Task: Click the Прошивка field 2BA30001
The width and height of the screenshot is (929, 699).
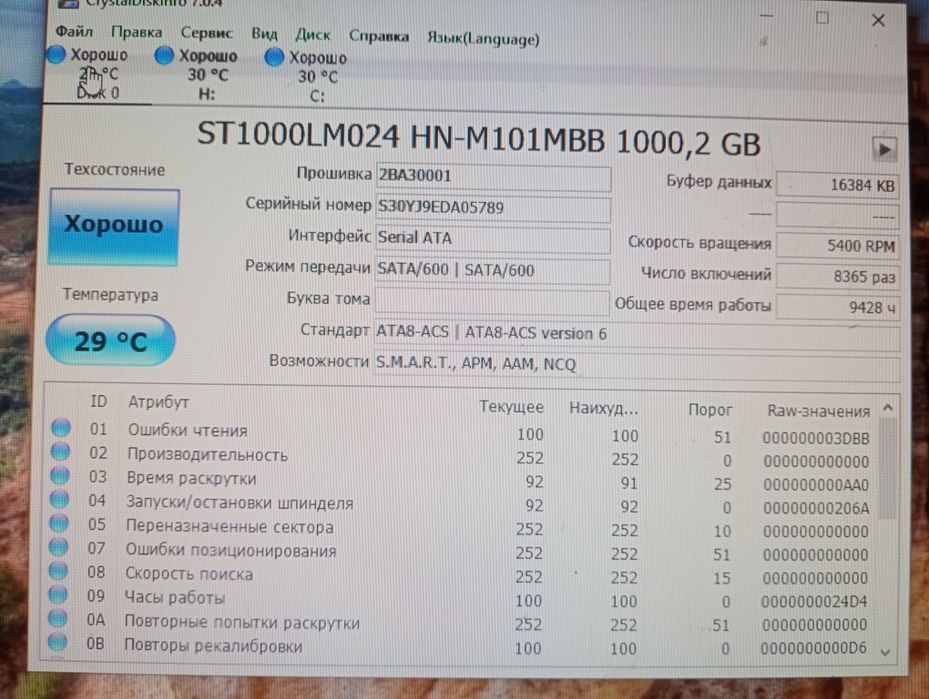Action: 493,177
